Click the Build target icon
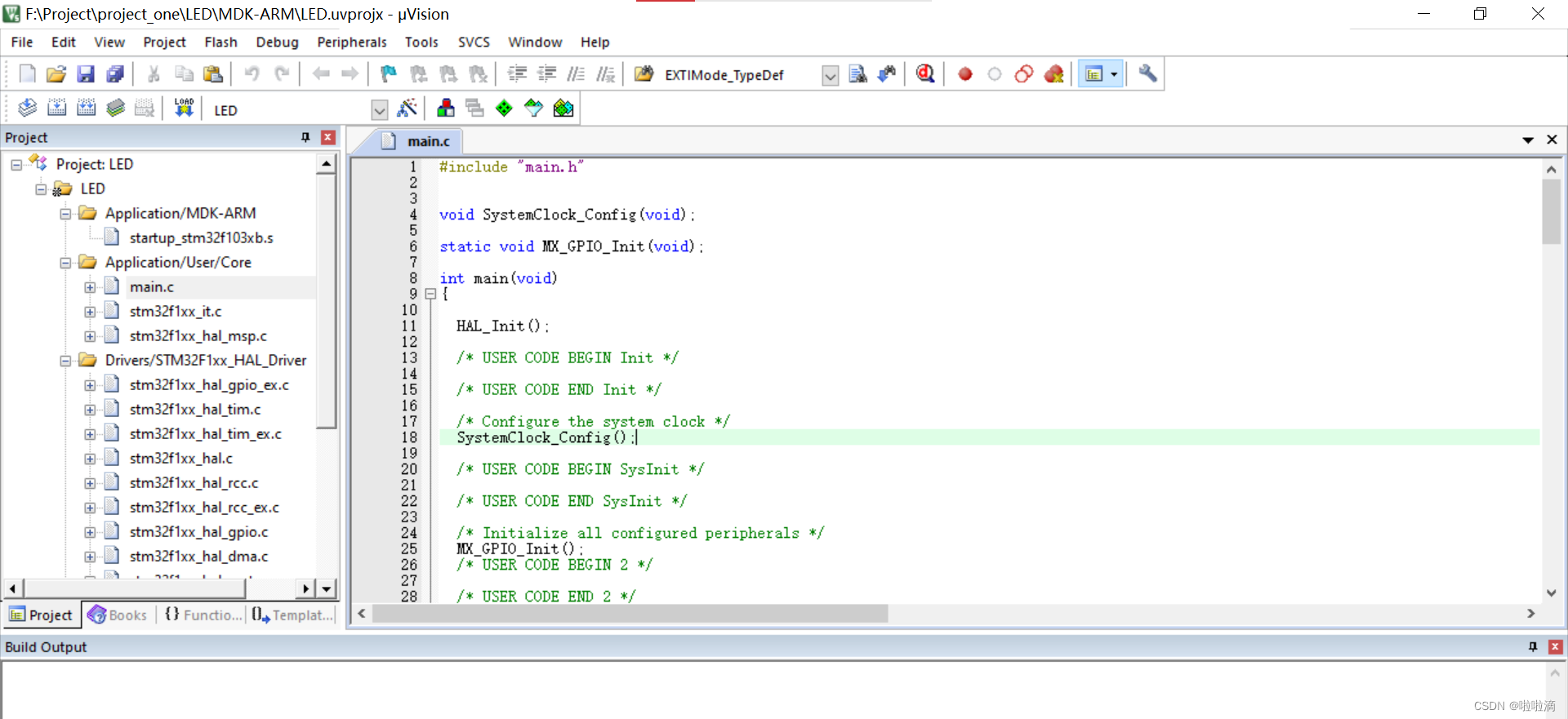 [x=56, y=108]
